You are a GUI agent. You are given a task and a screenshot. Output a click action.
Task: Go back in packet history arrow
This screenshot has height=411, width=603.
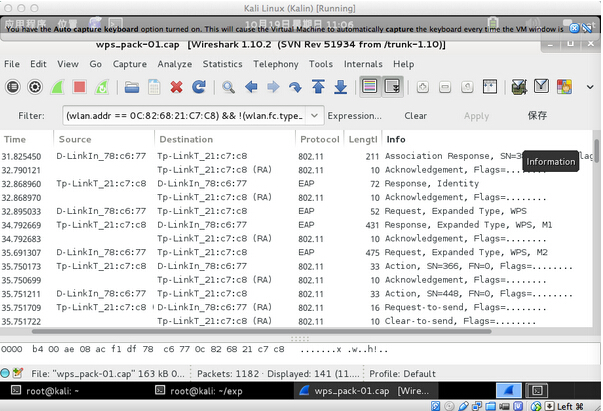pyautogui.click(x=251, y=87)
